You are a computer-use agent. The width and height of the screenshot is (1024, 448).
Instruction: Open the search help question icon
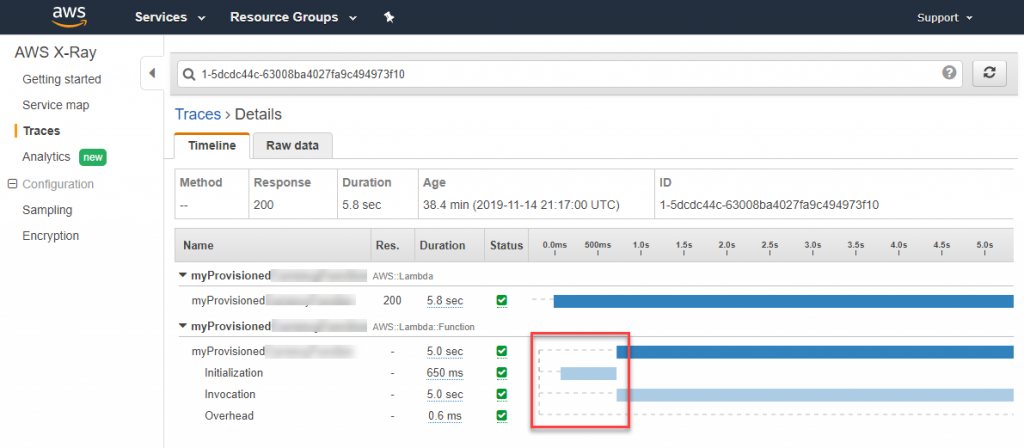949,73
